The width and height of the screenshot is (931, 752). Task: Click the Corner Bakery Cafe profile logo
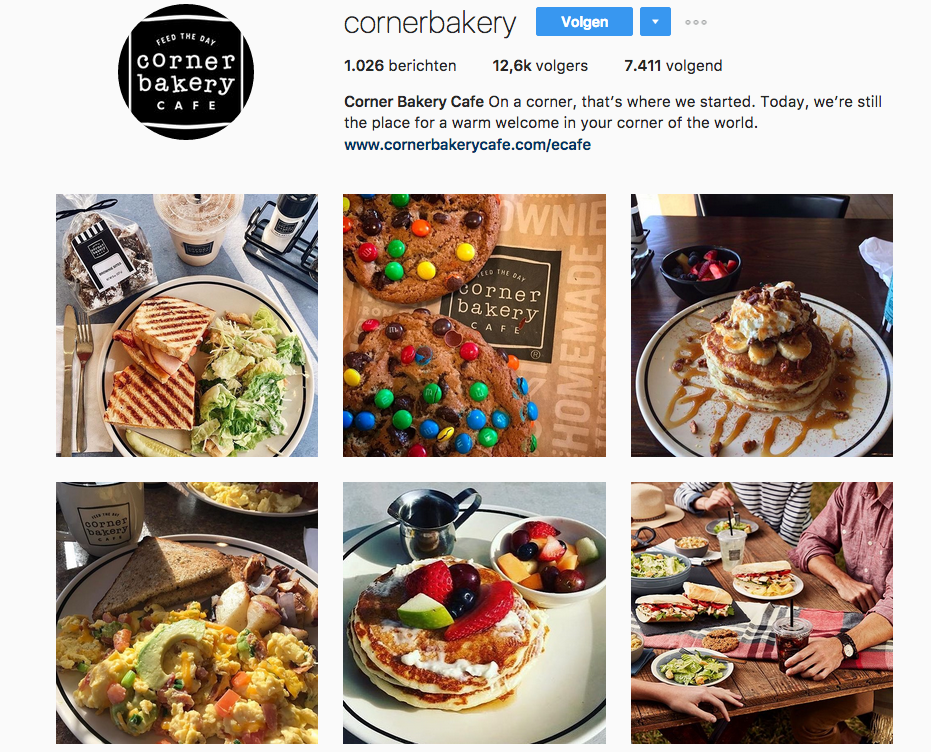point(186,72)
